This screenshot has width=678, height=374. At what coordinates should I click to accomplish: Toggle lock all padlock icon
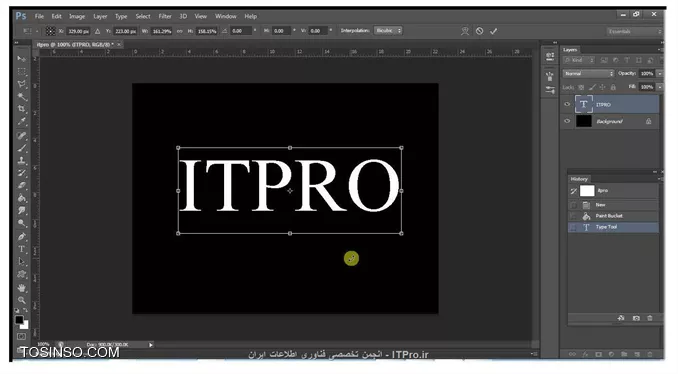(613, 87)
